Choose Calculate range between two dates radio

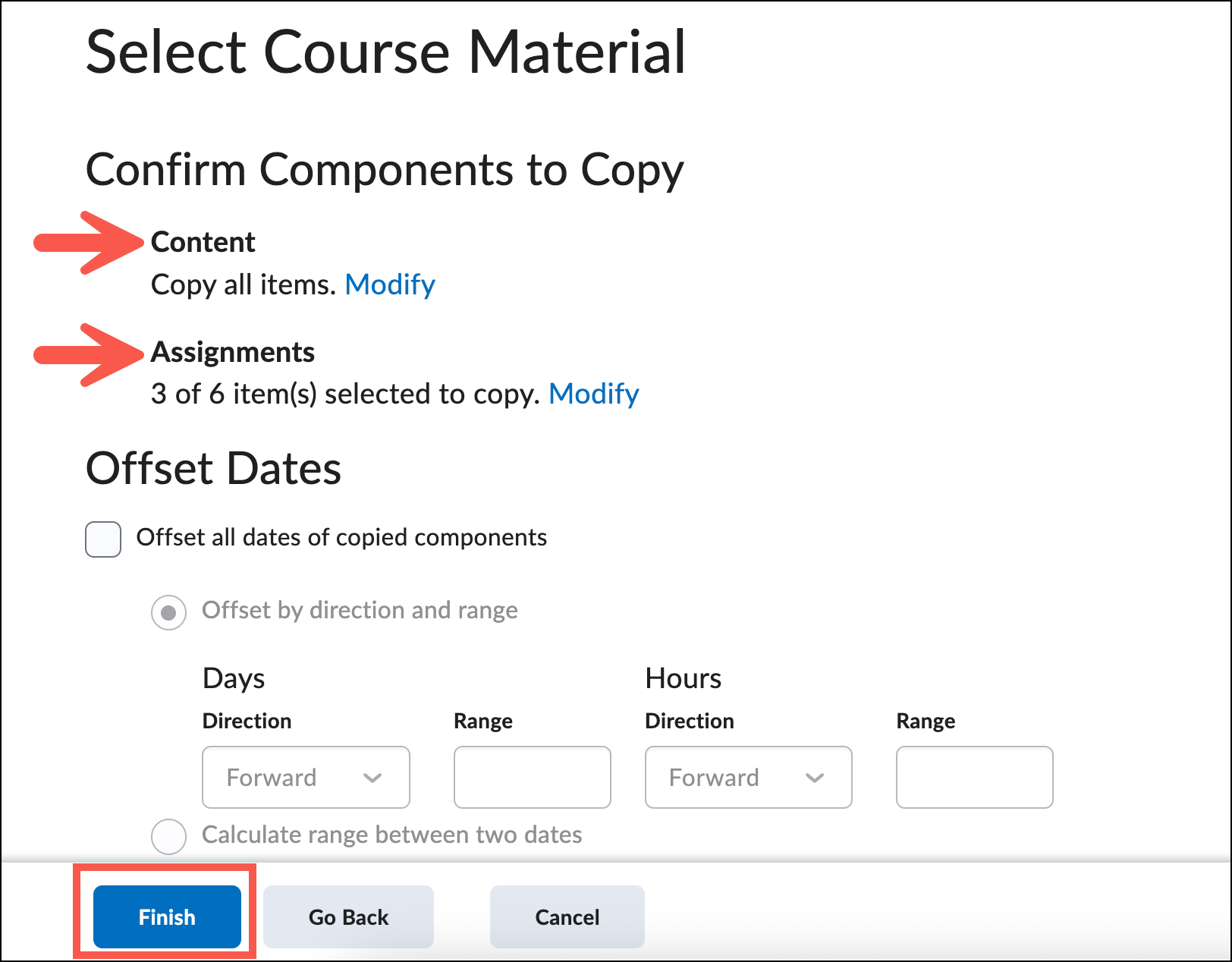coord(168,836)
